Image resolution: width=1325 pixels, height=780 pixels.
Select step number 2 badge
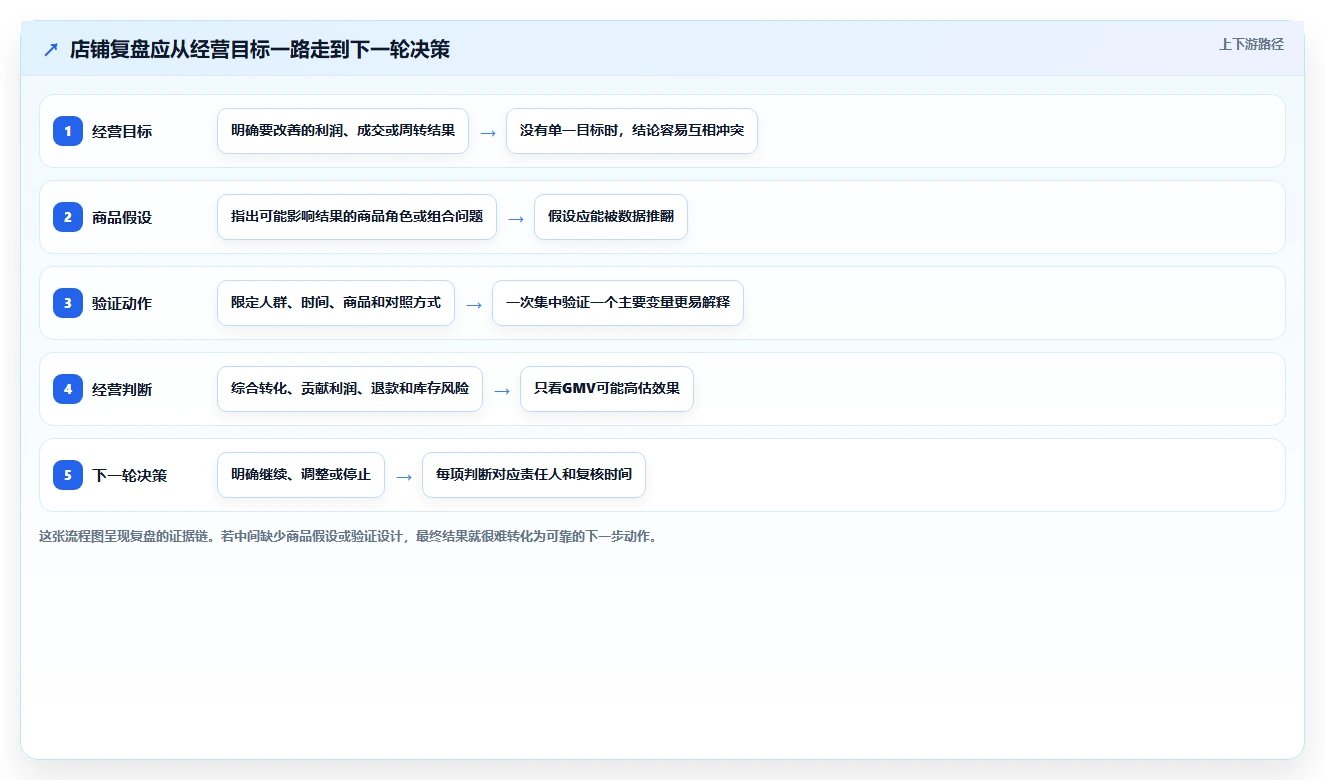click(x=68, y=217)
